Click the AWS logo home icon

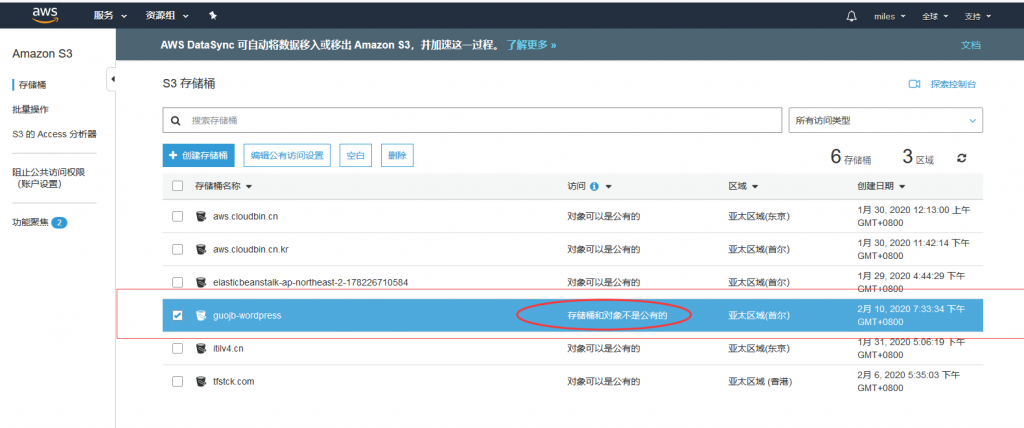pos(46,14)
